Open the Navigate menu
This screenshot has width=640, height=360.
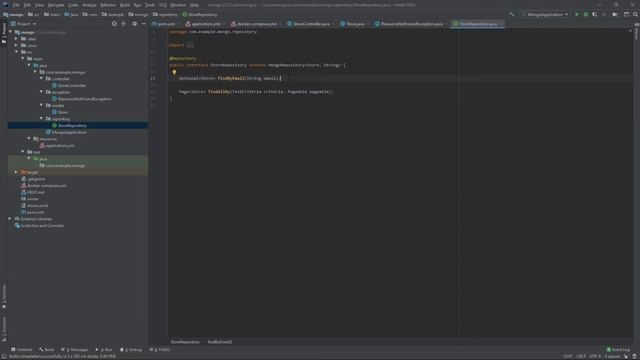(56, 5)
